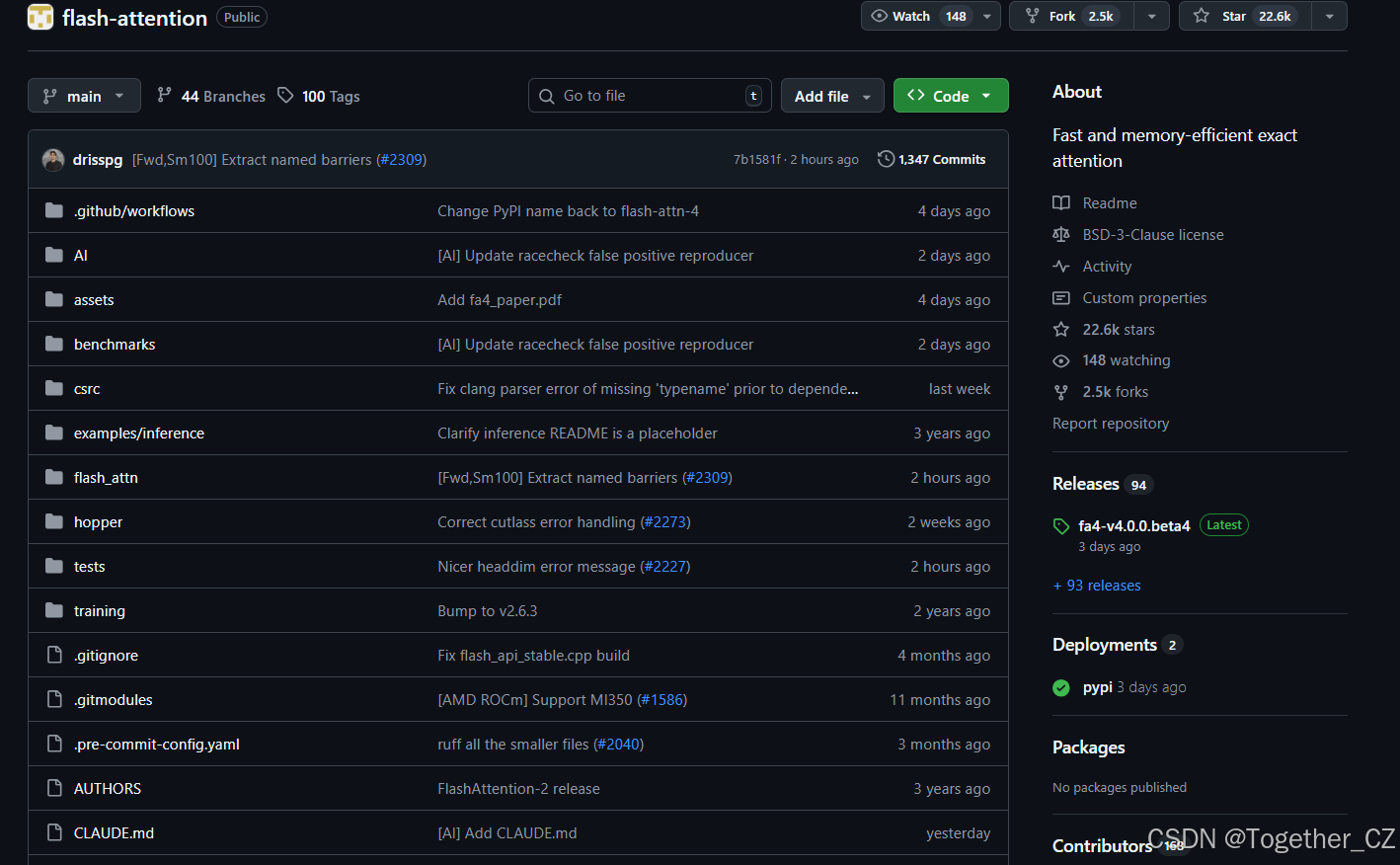
Task: Open the CLAUDE.md file
Action: (x=114, y=832)
